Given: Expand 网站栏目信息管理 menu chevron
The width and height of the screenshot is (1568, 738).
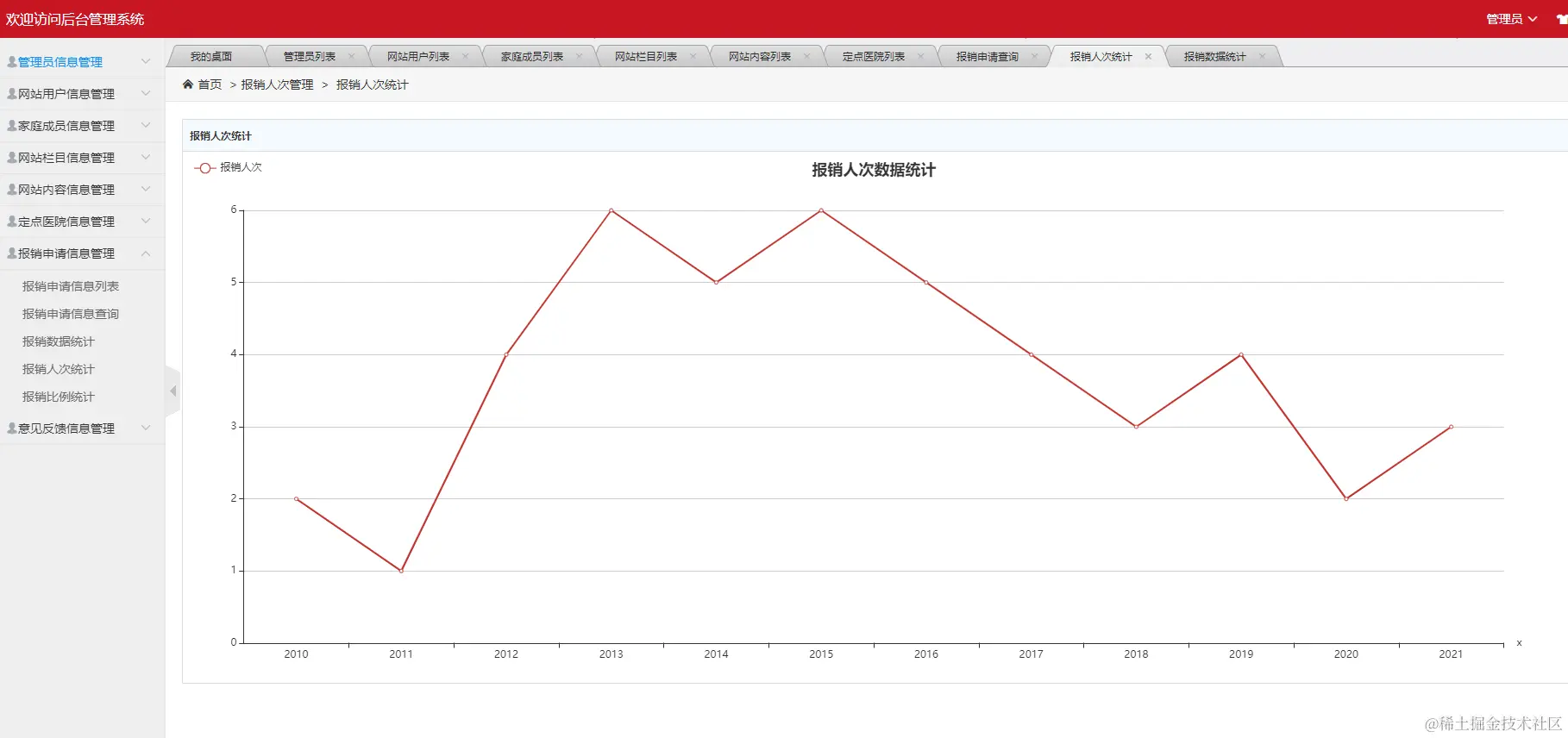Looking at the screenshot, I should 146,157.
